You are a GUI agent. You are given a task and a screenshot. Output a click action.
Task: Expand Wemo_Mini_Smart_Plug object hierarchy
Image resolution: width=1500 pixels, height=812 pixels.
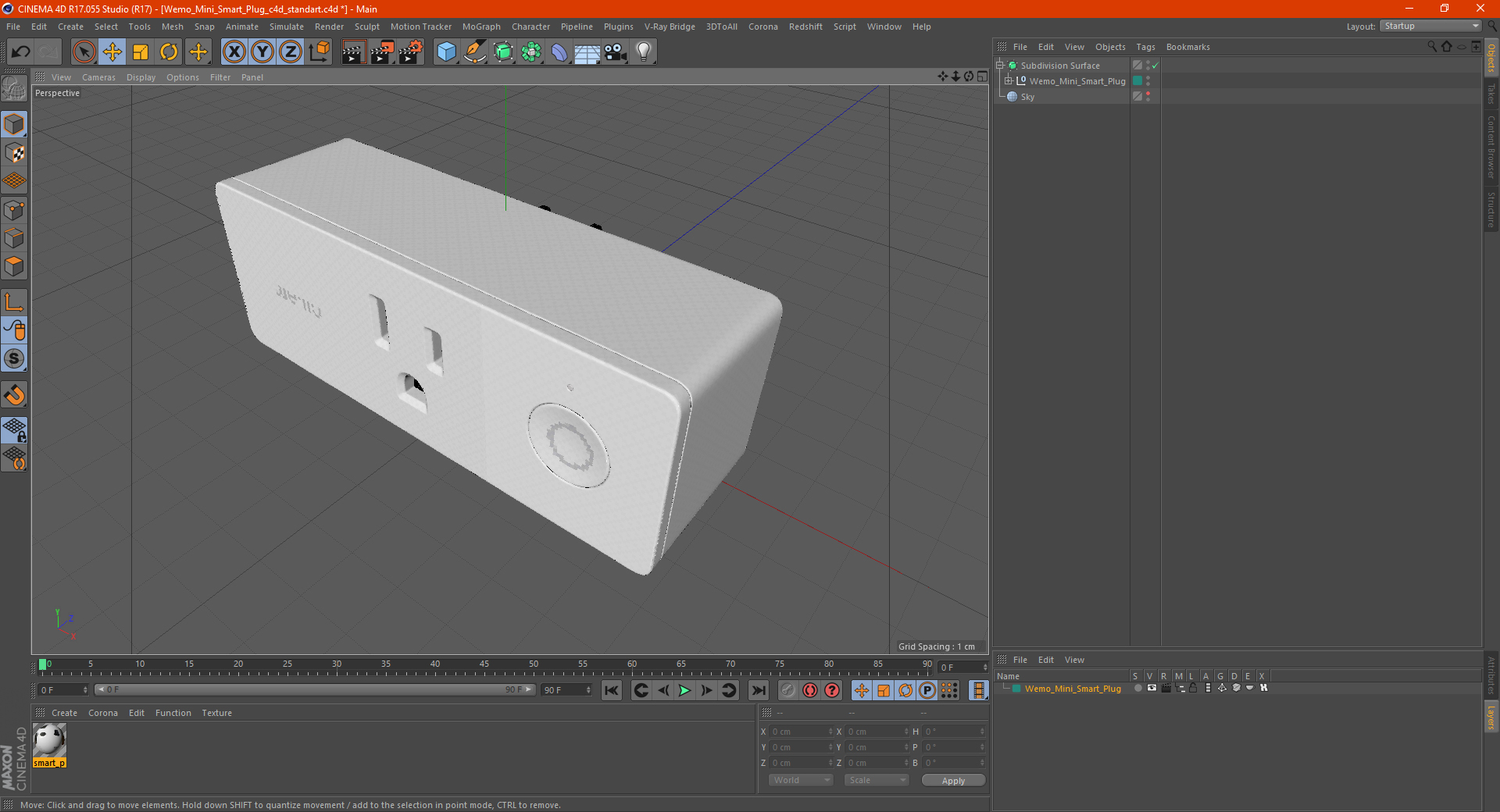1009,81
